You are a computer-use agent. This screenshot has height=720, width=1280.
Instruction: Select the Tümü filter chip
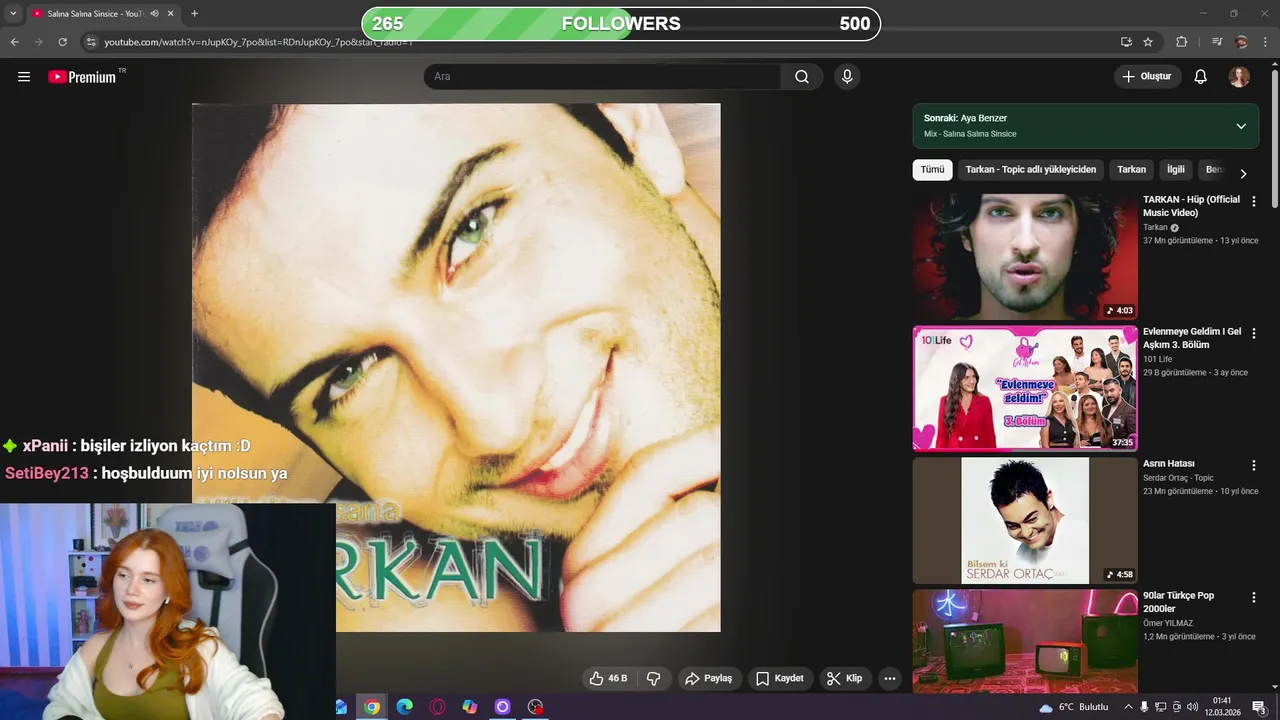tap(932, 170)
